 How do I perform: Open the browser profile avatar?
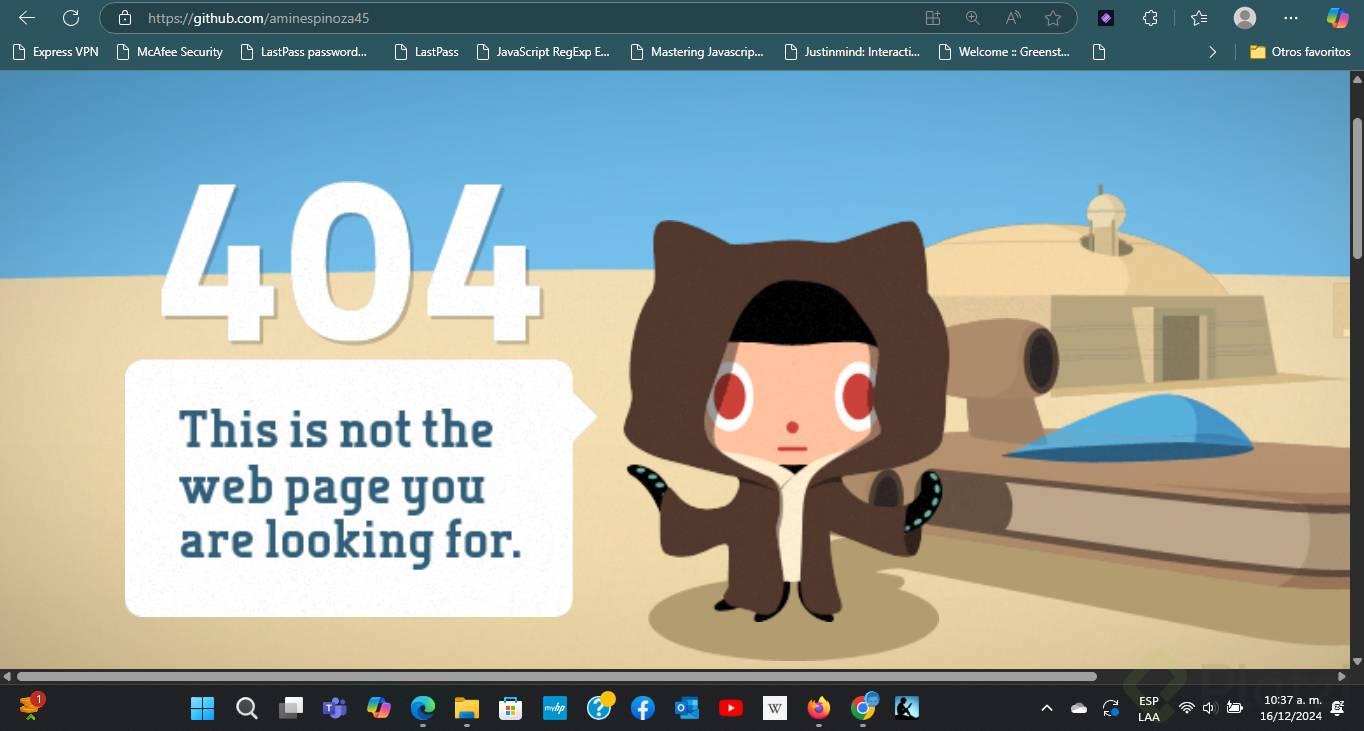pos(1245,18)
